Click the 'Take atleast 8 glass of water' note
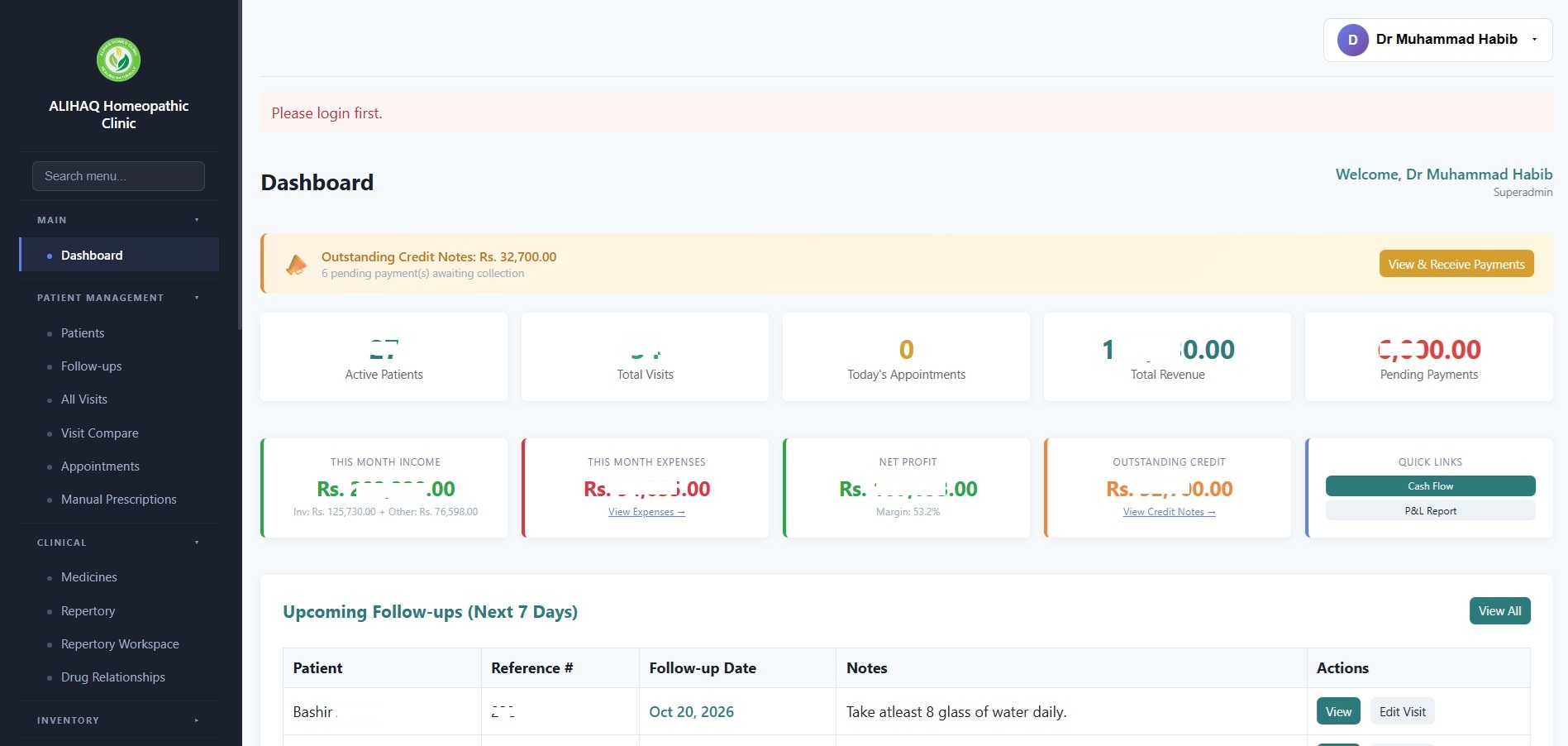Viewport: 1568px width, 746px height. (956, 712)
